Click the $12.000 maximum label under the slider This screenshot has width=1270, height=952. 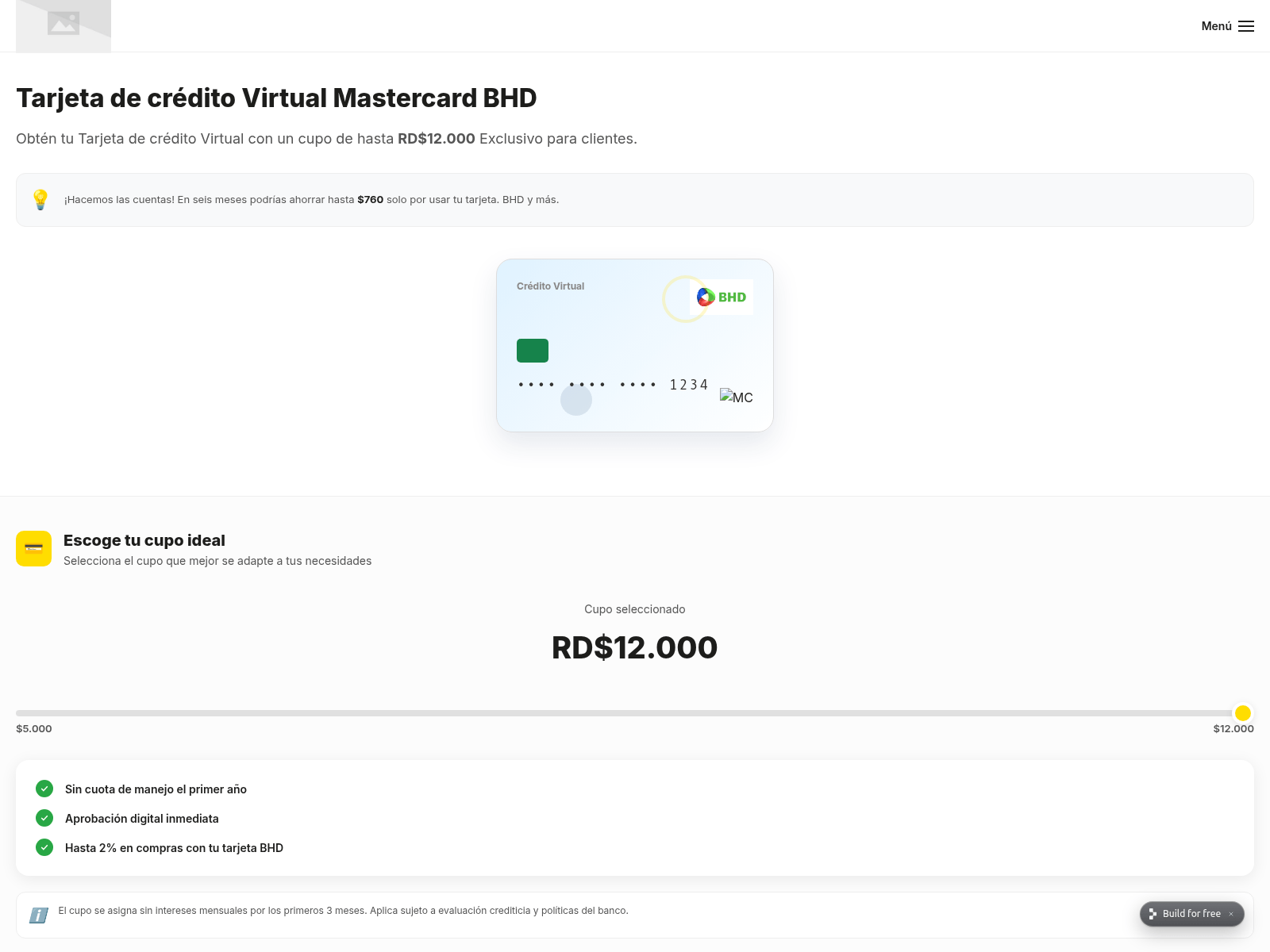pyautogui.click(x=1233, y=728)
